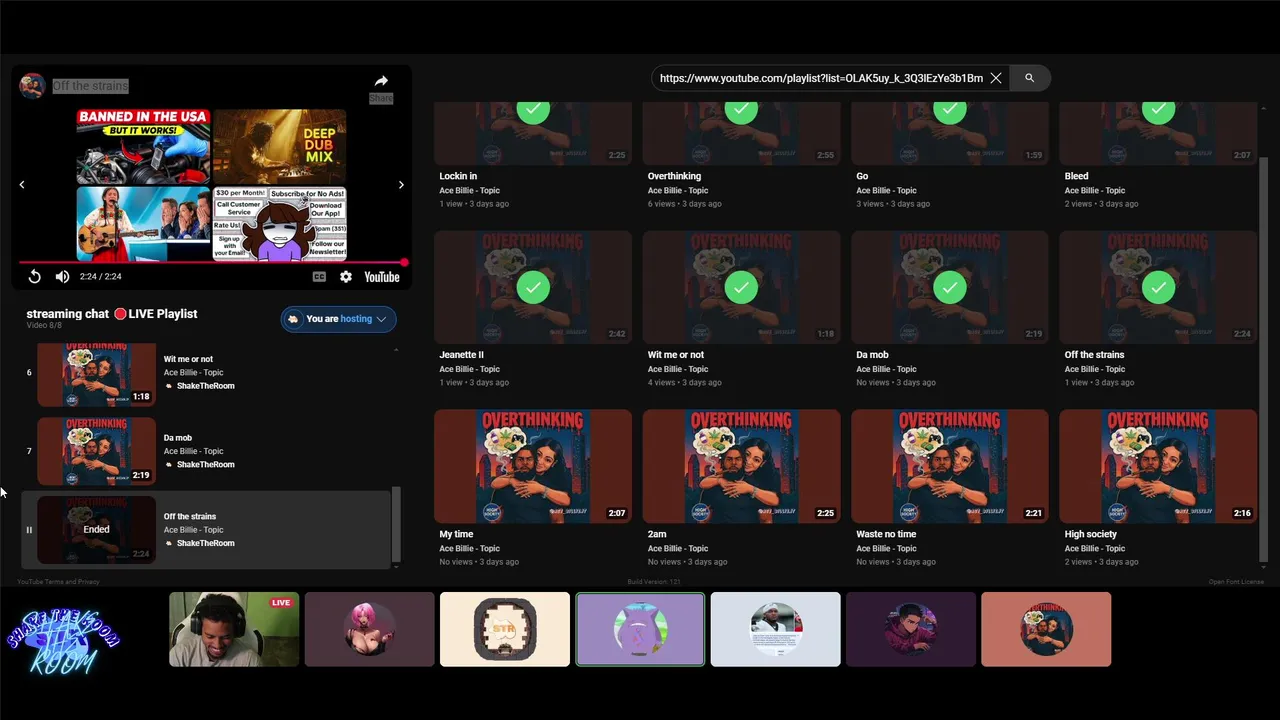Toggle checkmark on grid 'Wit me or not'
This screenshot has width=1280, height=720.
[741, 288]
